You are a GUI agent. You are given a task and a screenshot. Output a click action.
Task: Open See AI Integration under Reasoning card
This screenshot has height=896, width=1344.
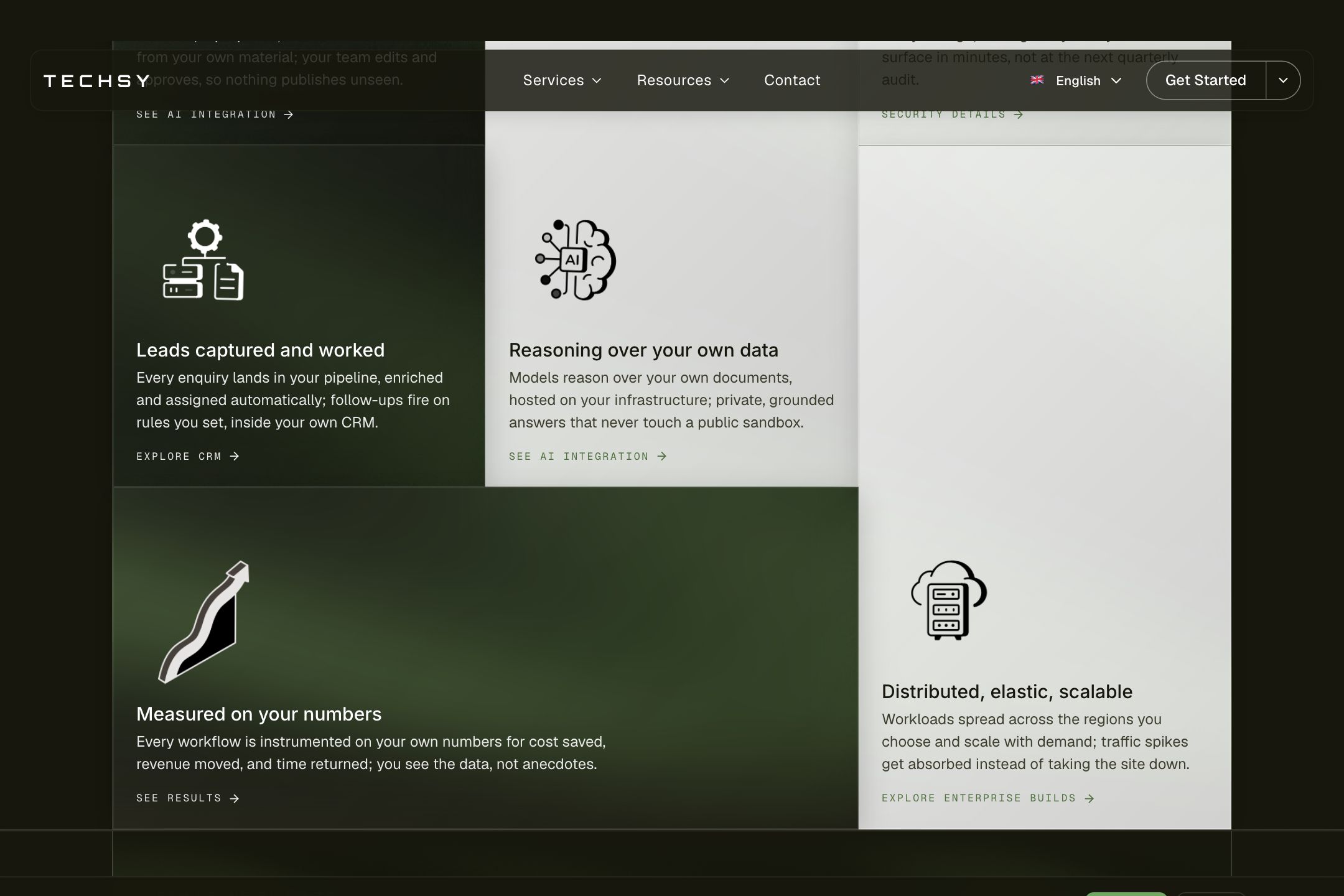point(588,456)
